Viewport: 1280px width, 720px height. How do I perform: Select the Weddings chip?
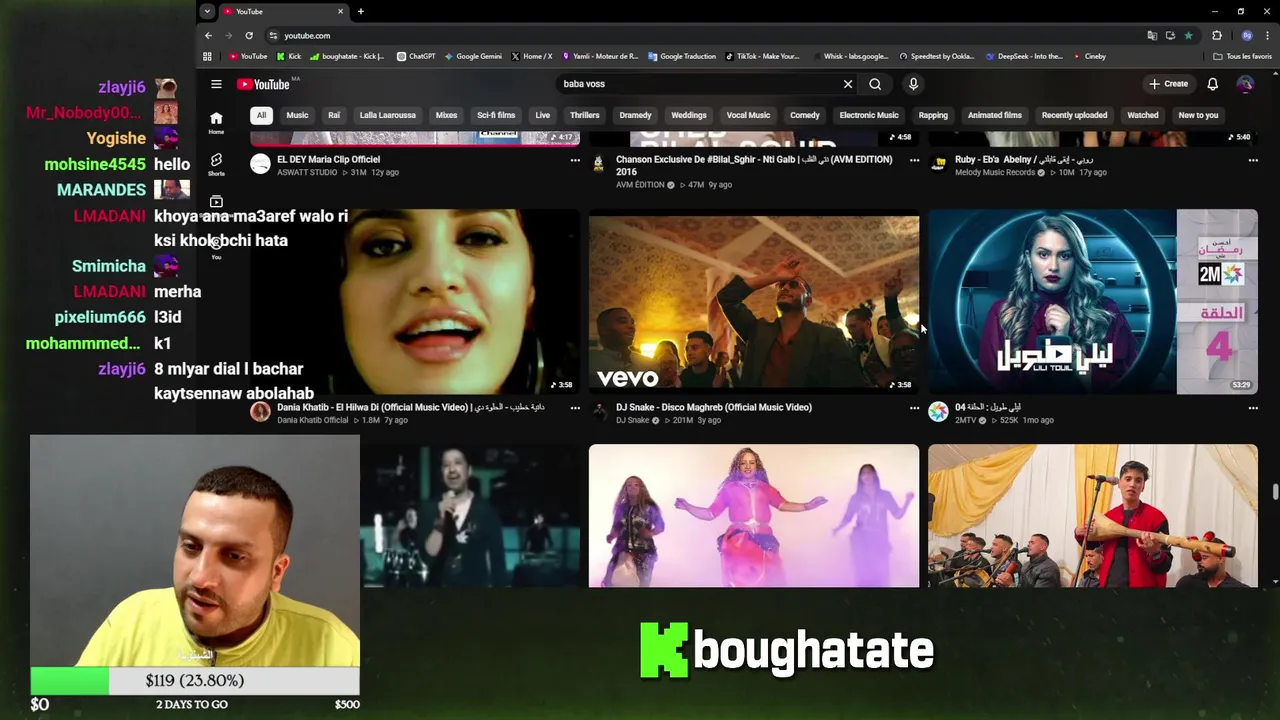pyautogui.click(x=689, y=115)
